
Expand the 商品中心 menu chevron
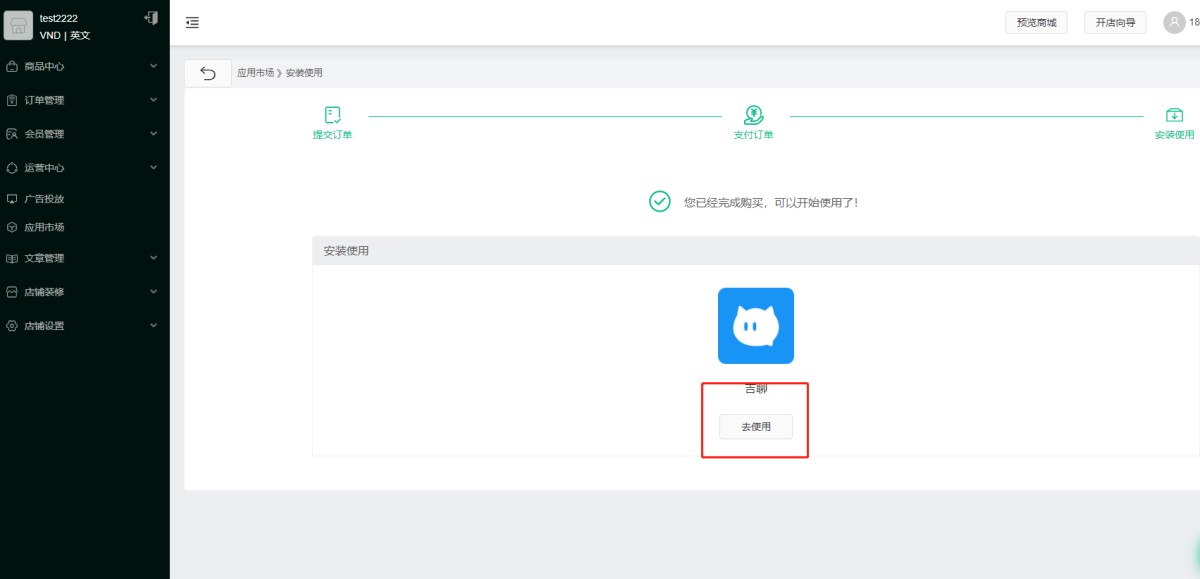[153, 67]
